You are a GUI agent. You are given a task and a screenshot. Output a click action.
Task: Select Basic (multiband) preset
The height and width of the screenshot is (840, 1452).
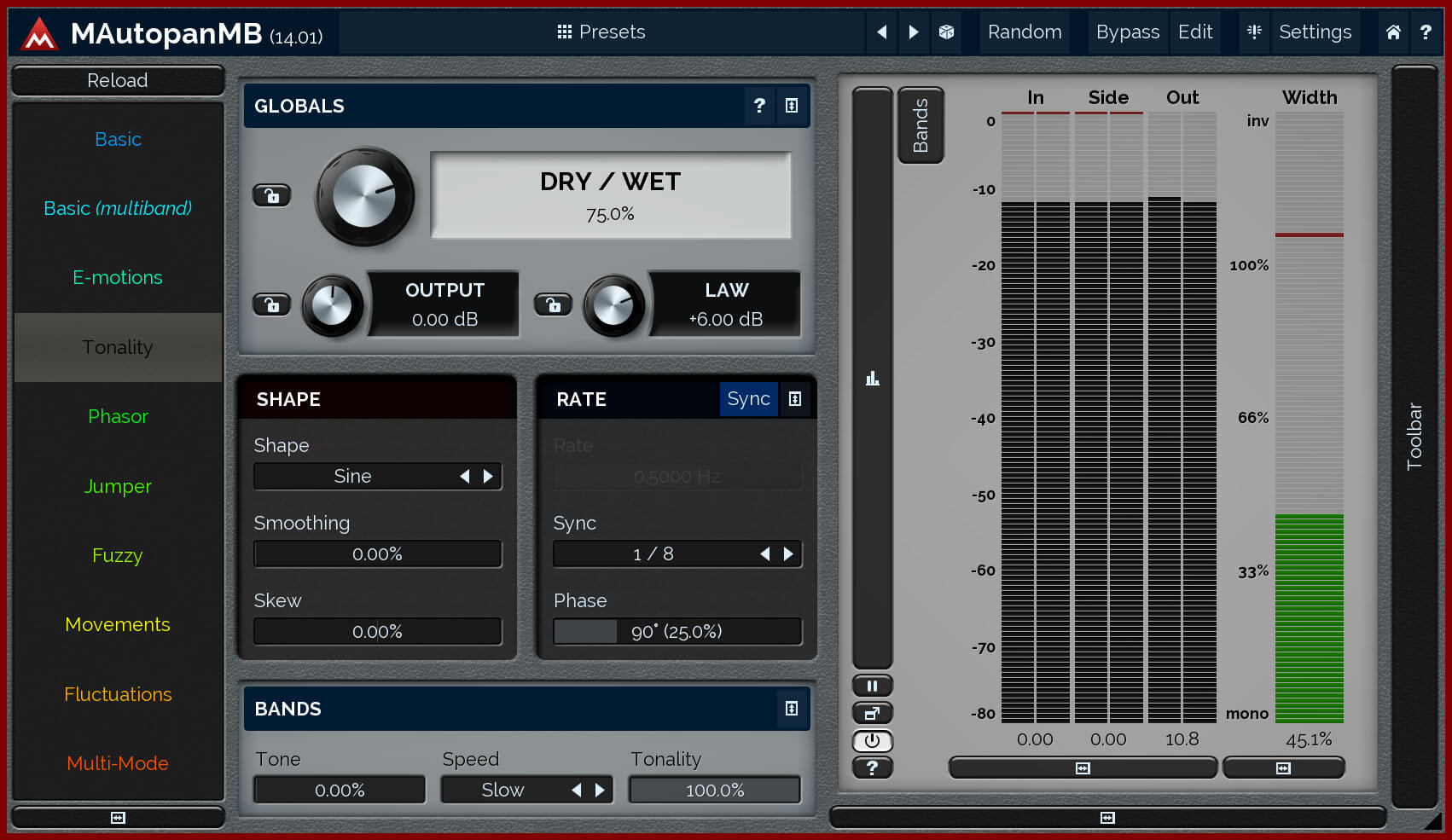coord(118,208)
